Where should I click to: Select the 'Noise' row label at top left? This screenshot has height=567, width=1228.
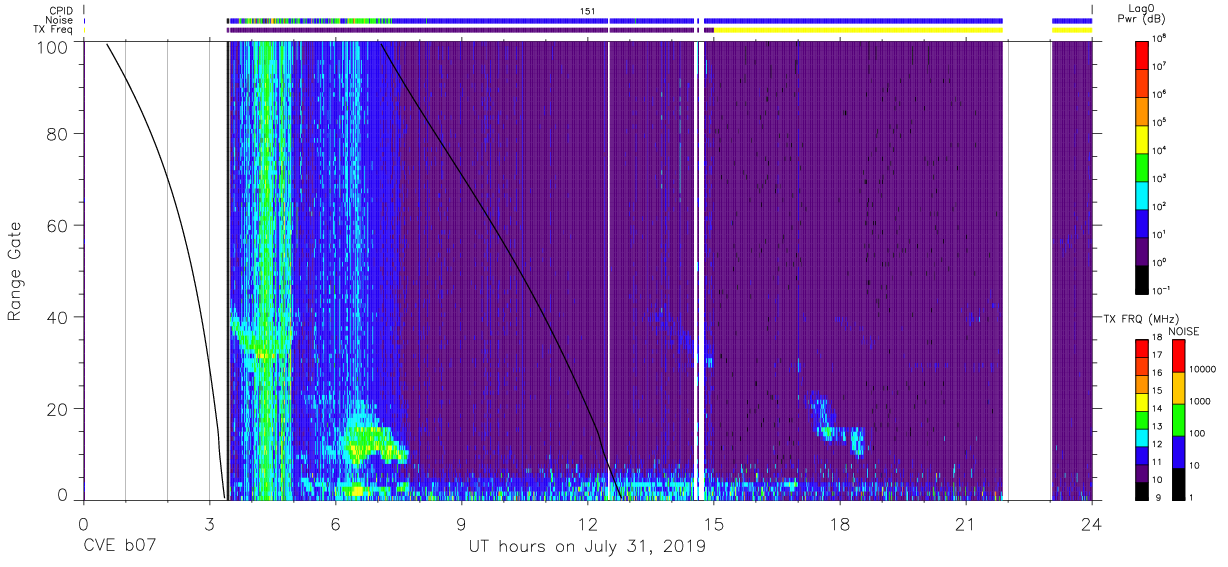pyautogui.click(x=59, y=20)
